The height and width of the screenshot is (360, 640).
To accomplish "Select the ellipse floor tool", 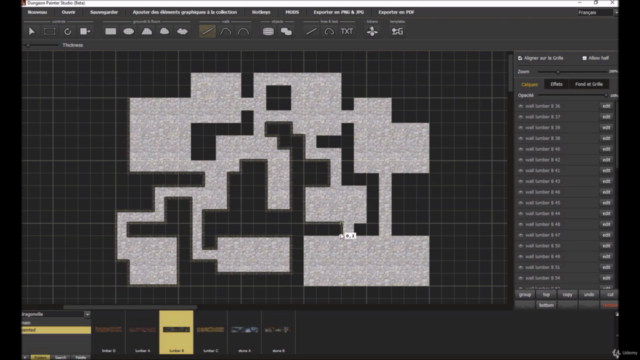I will pyautogui.click(x=129, y=31).
